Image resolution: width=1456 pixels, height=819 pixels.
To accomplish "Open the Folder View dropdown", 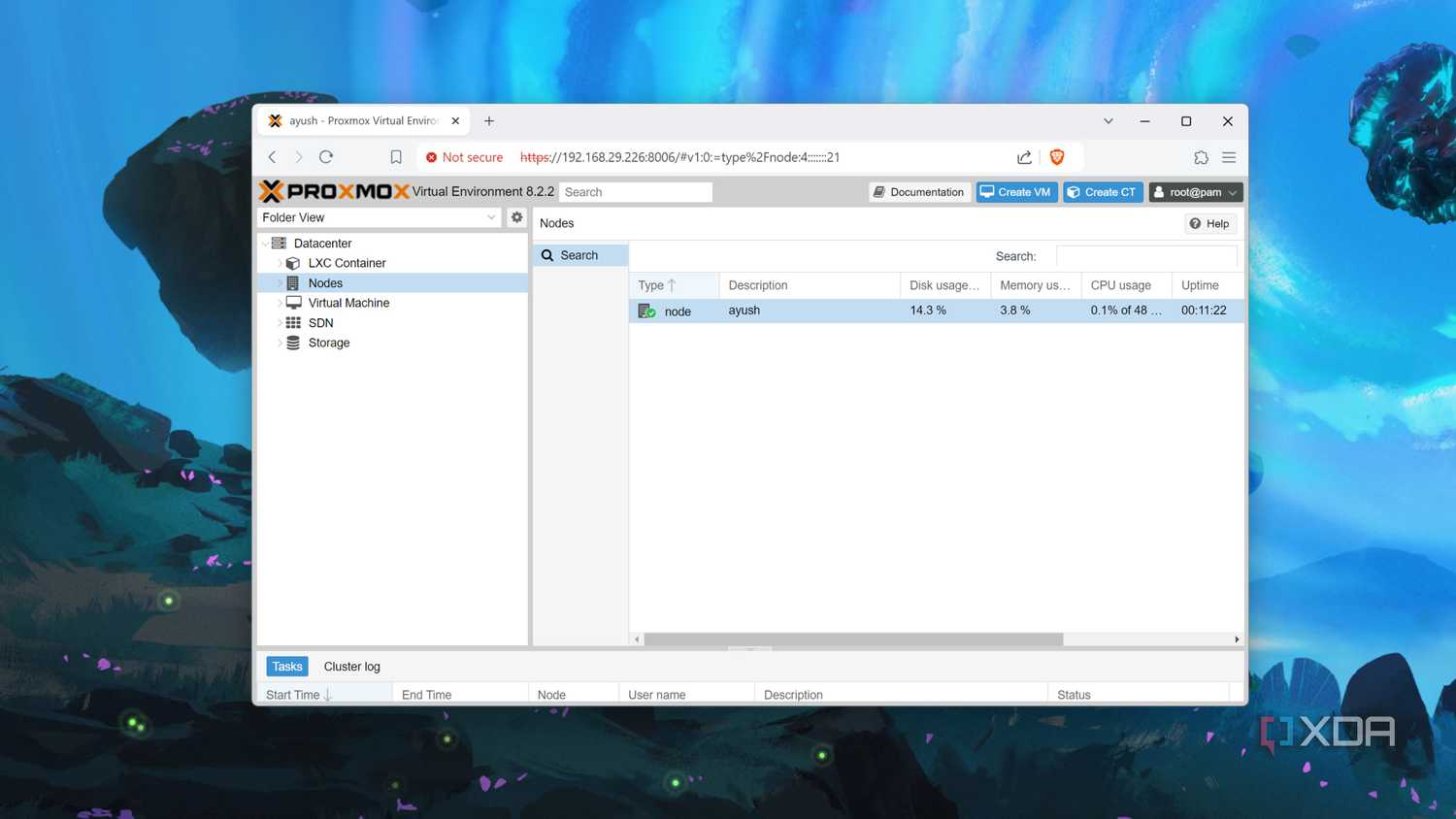I will point(380,217).
